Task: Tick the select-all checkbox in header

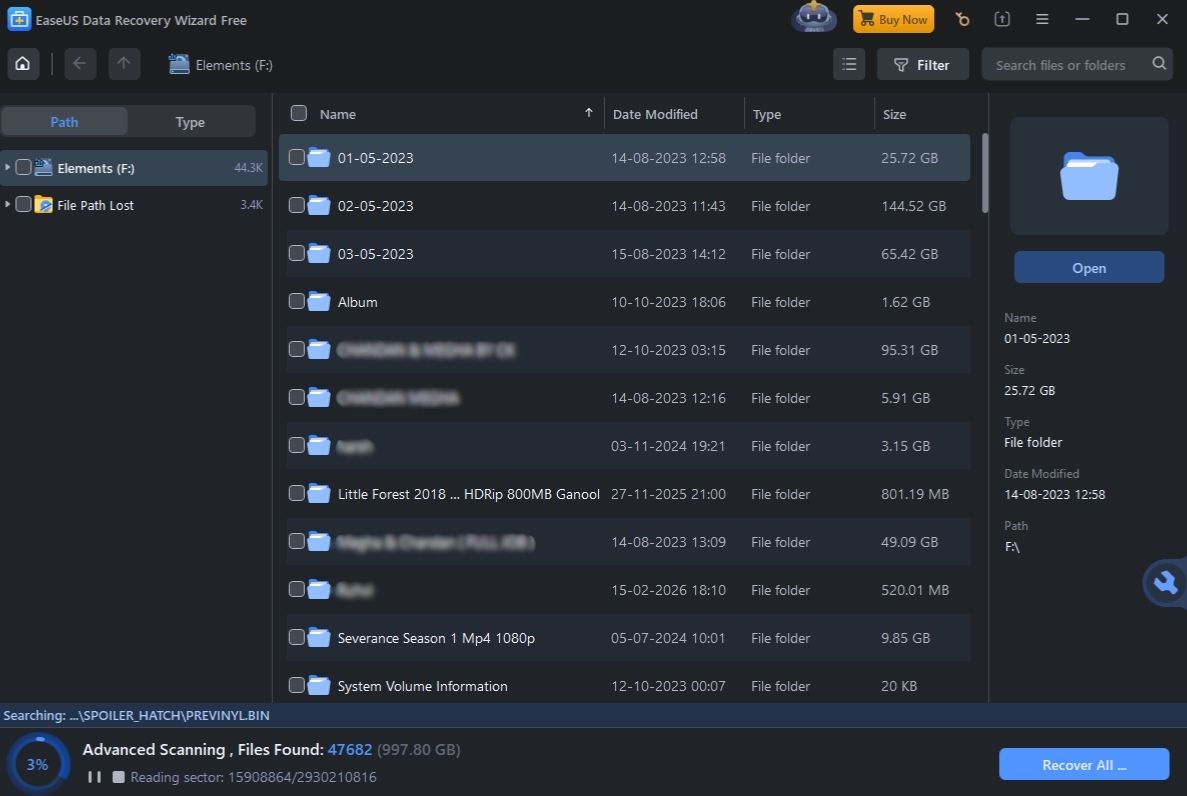Action: click(x=298, y=113)
